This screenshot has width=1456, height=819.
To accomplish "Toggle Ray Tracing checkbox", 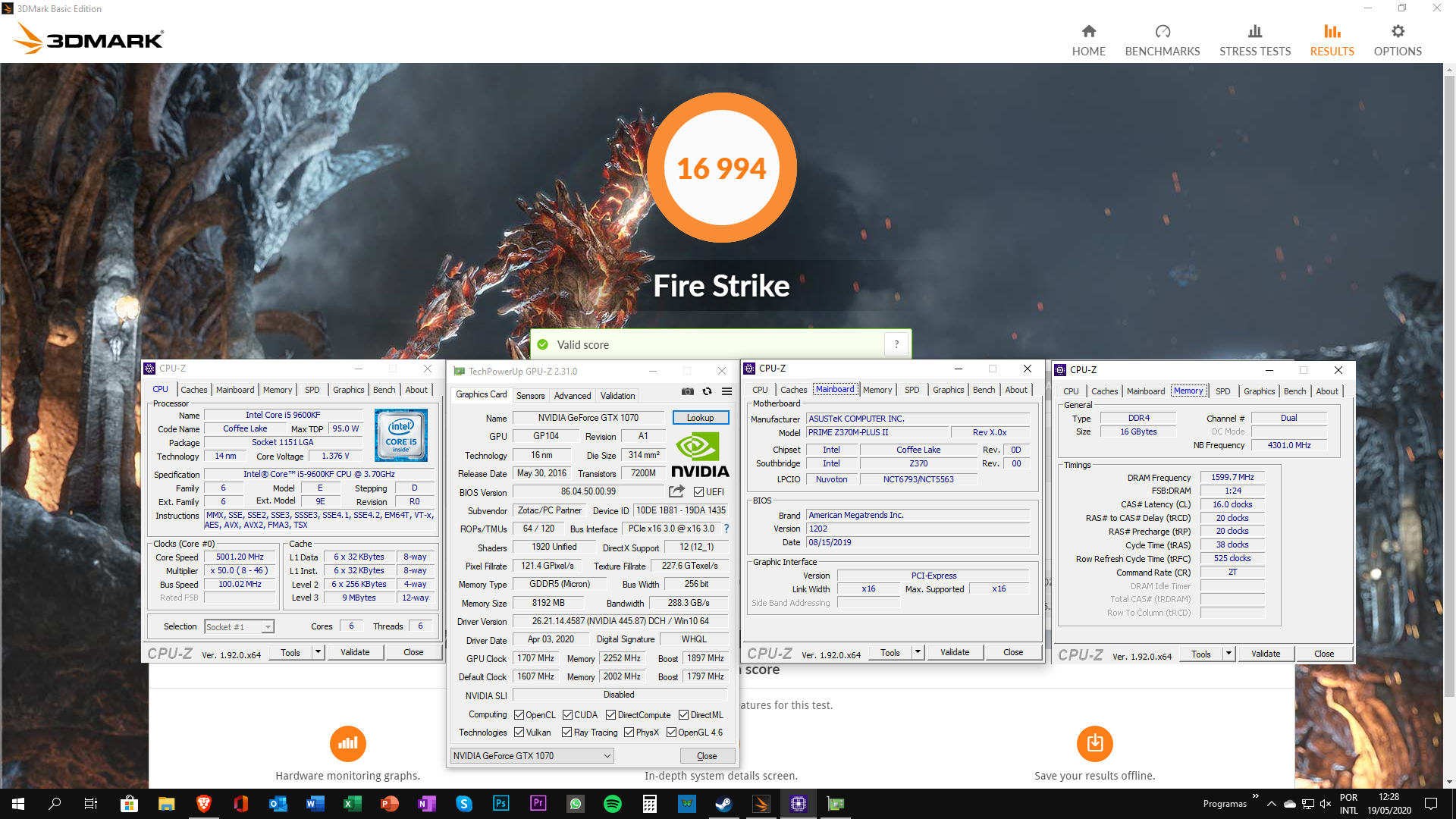I will (x=566, y=733).
